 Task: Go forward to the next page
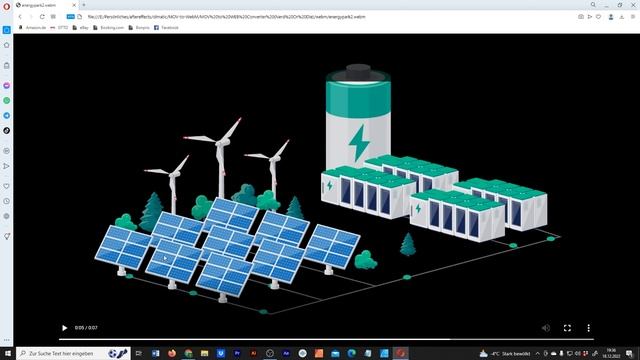(x=31, y=17)
